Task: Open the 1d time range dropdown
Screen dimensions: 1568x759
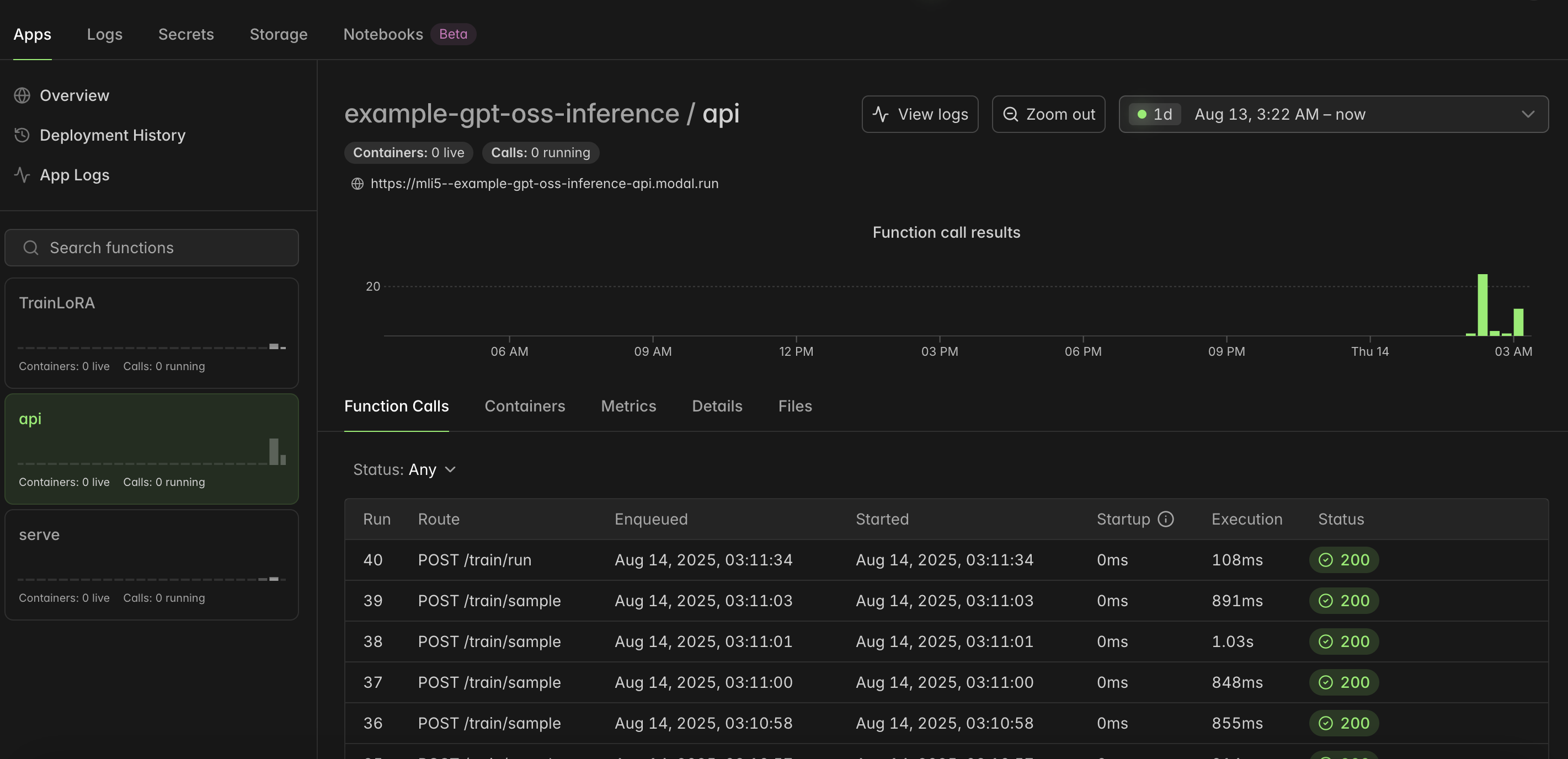Action: (x=1155, y=114)
